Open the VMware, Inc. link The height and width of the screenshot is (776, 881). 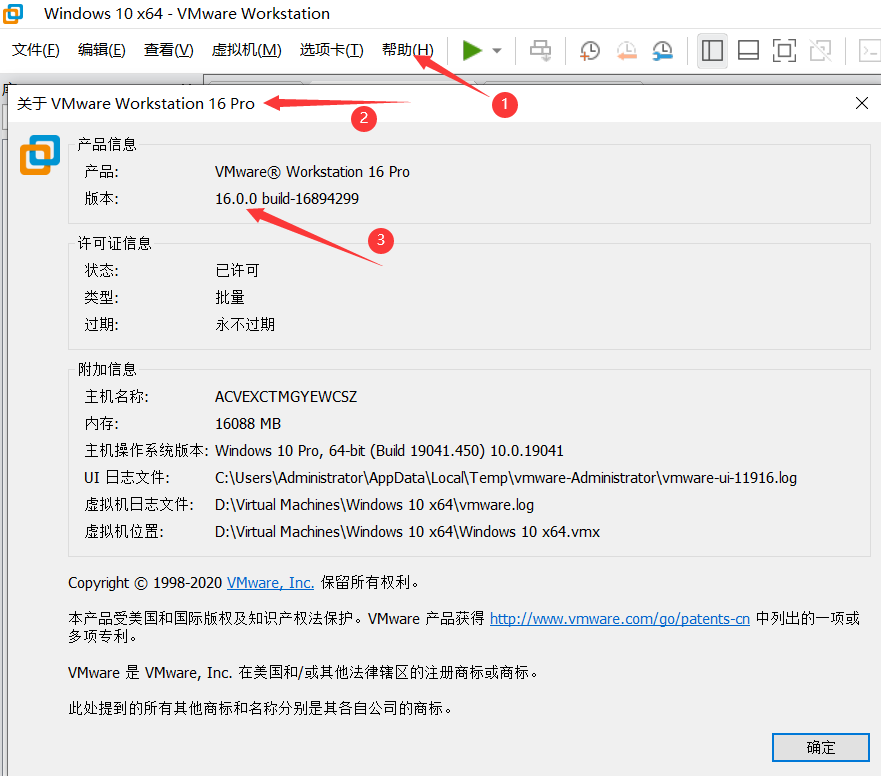pyautogui.click(x=270, y=583)
